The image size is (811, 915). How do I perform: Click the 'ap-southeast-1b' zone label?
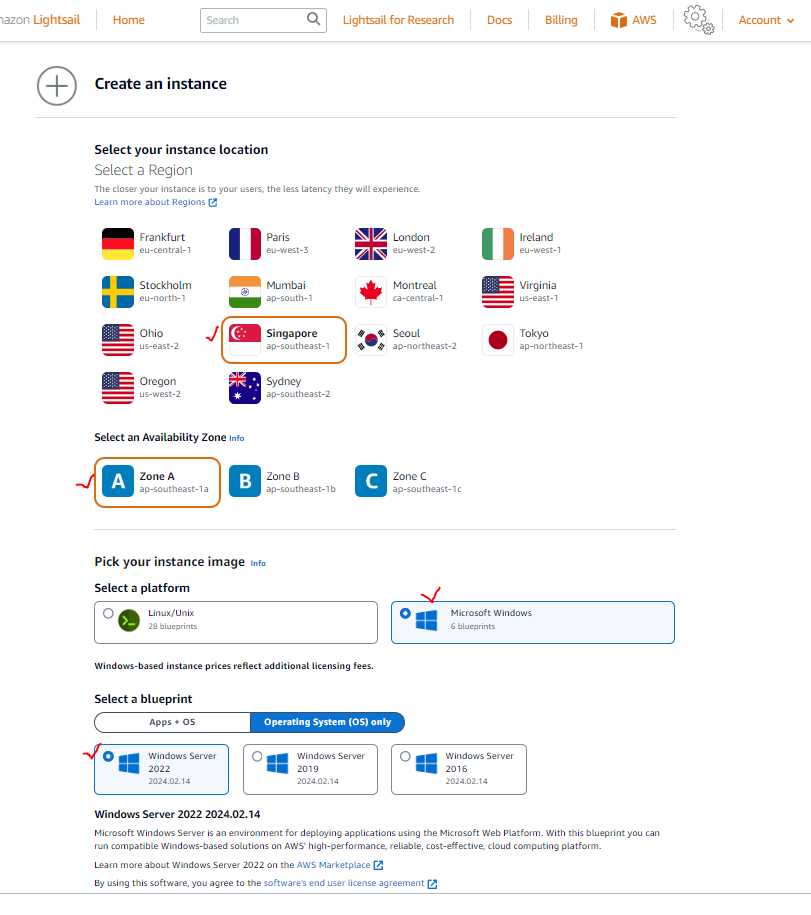tap(301, 489)
